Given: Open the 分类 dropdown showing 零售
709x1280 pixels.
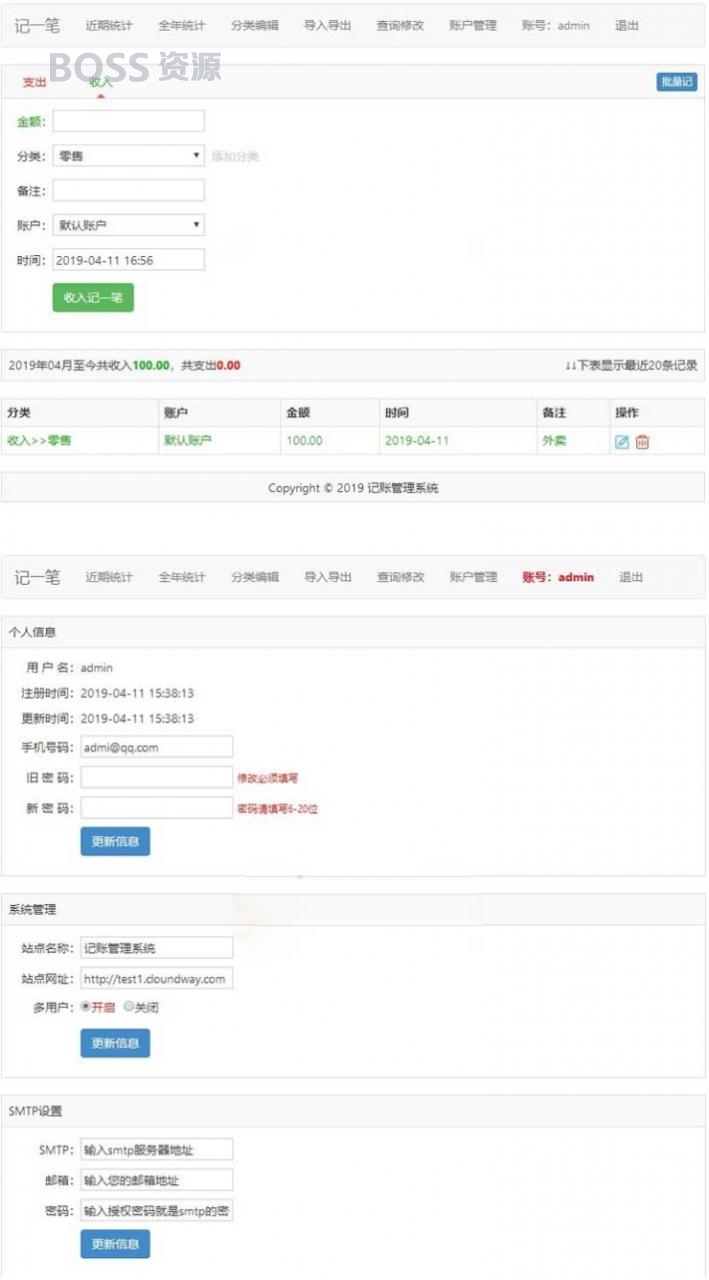Looking at the screenshot, I should (129, 155).
